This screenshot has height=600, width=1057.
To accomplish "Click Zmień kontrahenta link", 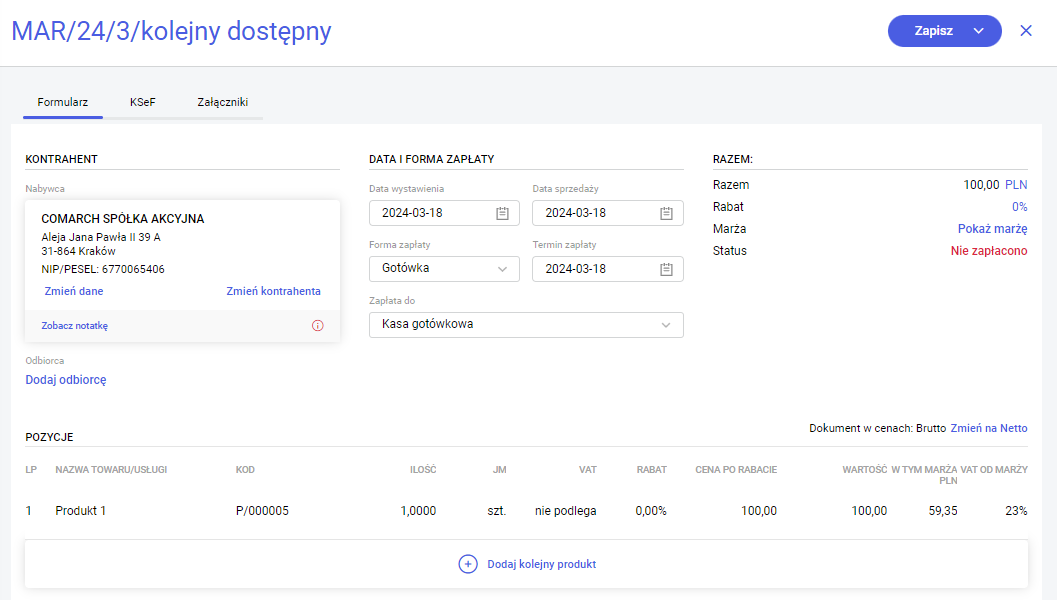I will coord(273,291).
